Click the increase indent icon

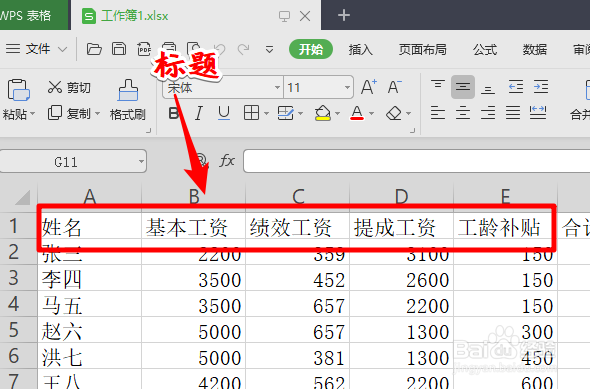tap(541, 87)
